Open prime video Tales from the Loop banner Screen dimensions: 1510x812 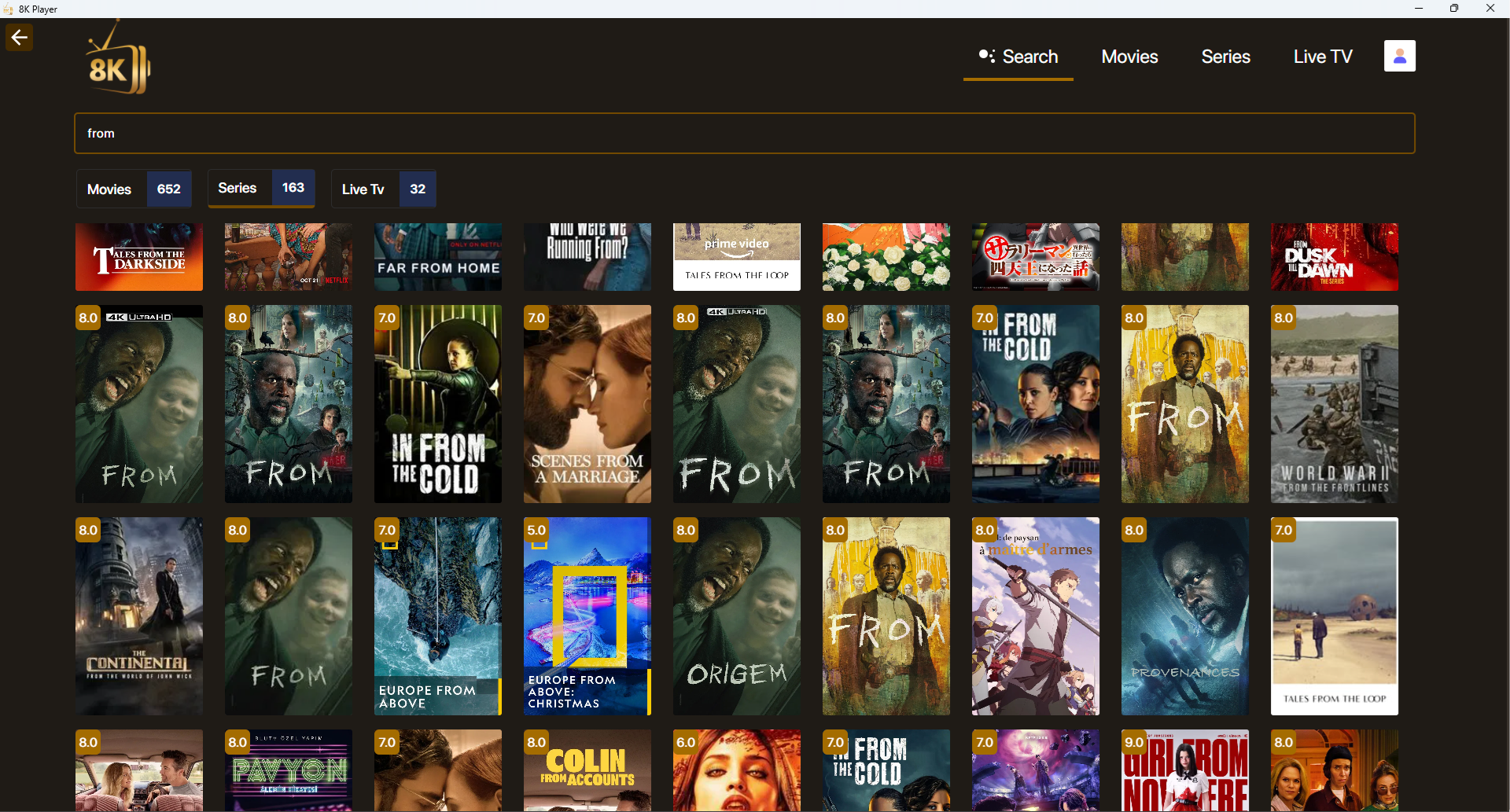tap(737, 257)
